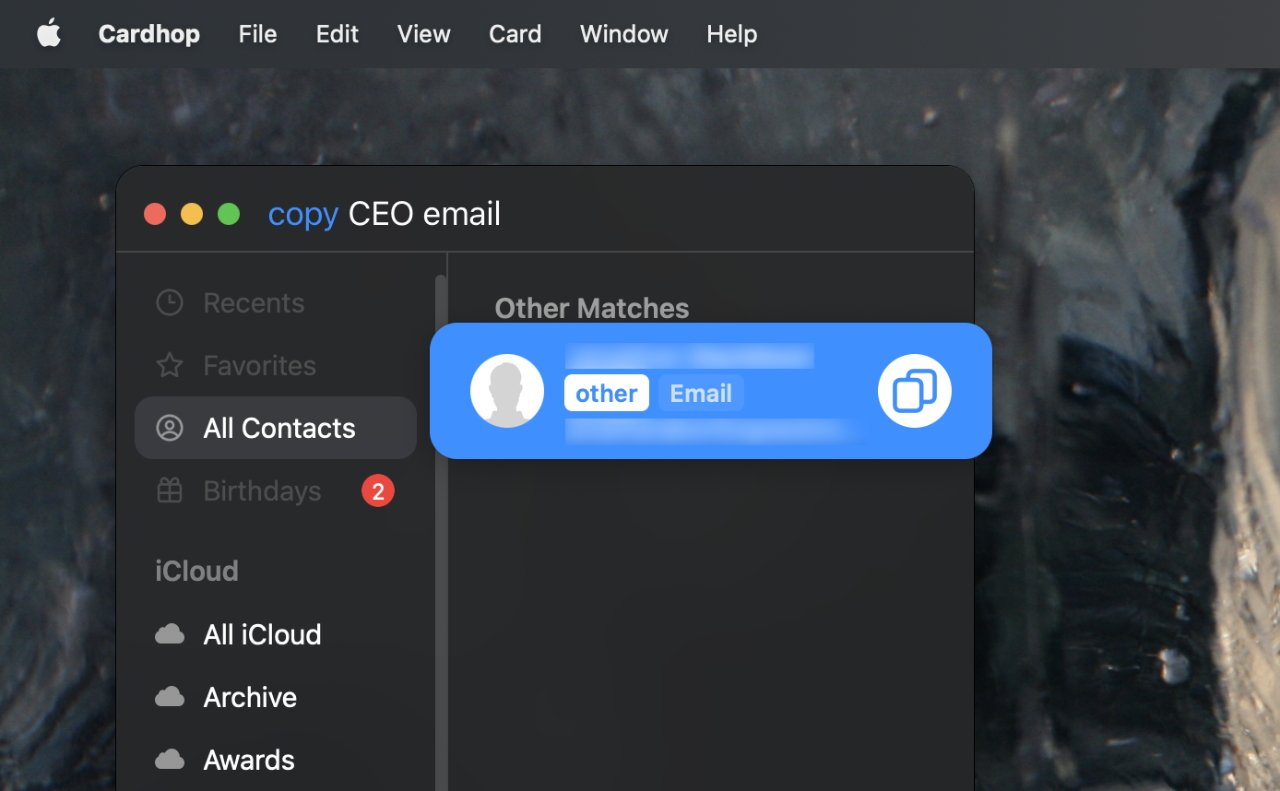This screenshot has height=791, width=1280.
Task: Open Recents in the sidebar
Action: point(275,303)
